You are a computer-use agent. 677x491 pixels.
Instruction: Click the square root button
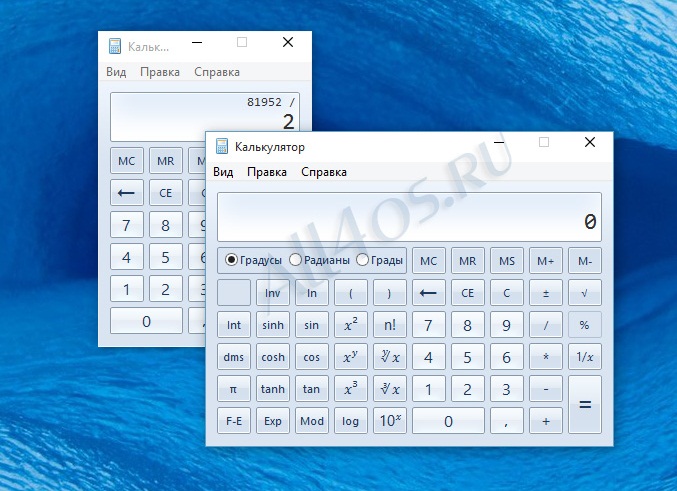click(x=585, y=293)
